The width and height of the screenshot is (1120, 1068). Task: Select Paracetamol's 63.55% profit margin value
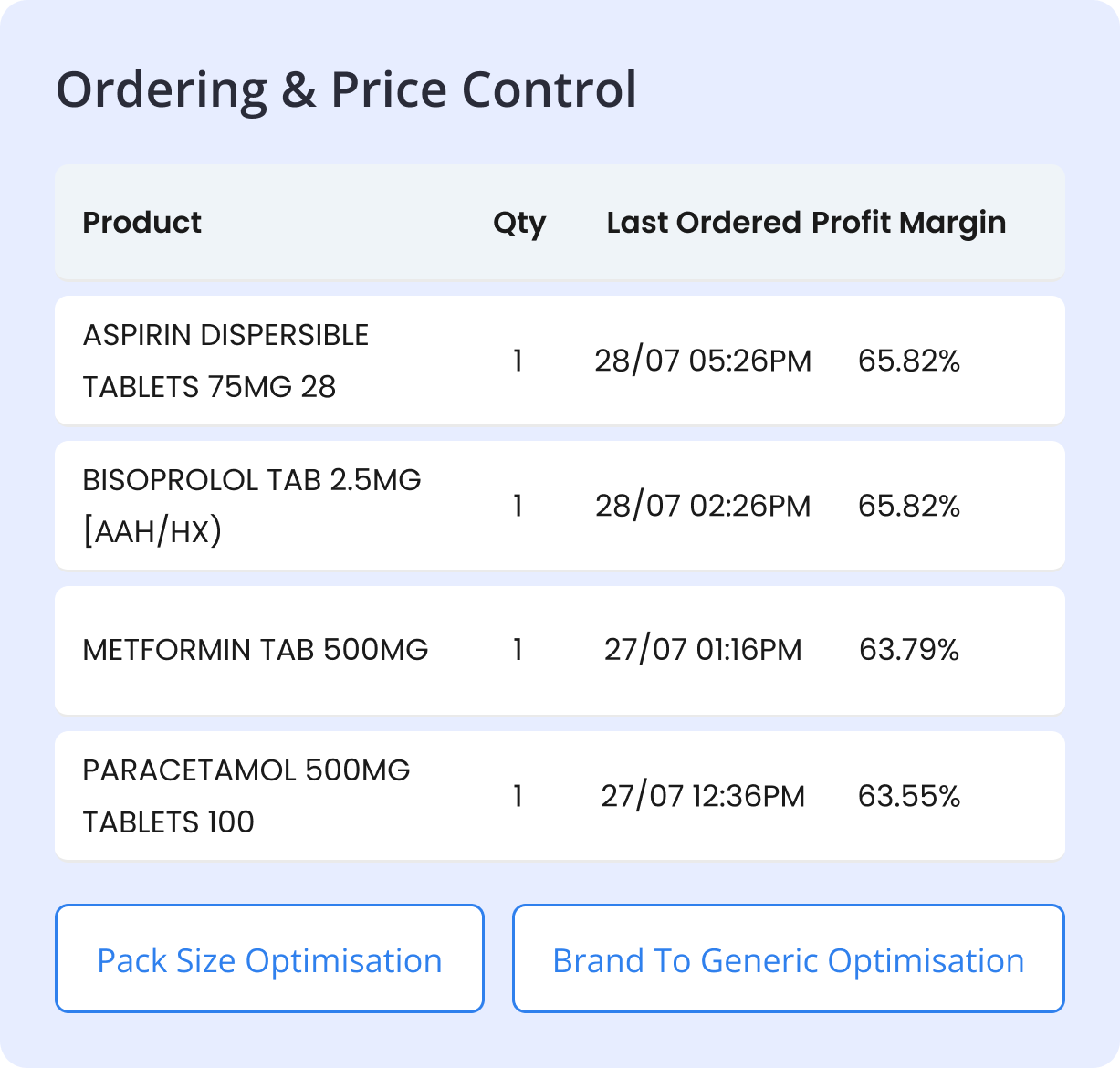point(909,796)
